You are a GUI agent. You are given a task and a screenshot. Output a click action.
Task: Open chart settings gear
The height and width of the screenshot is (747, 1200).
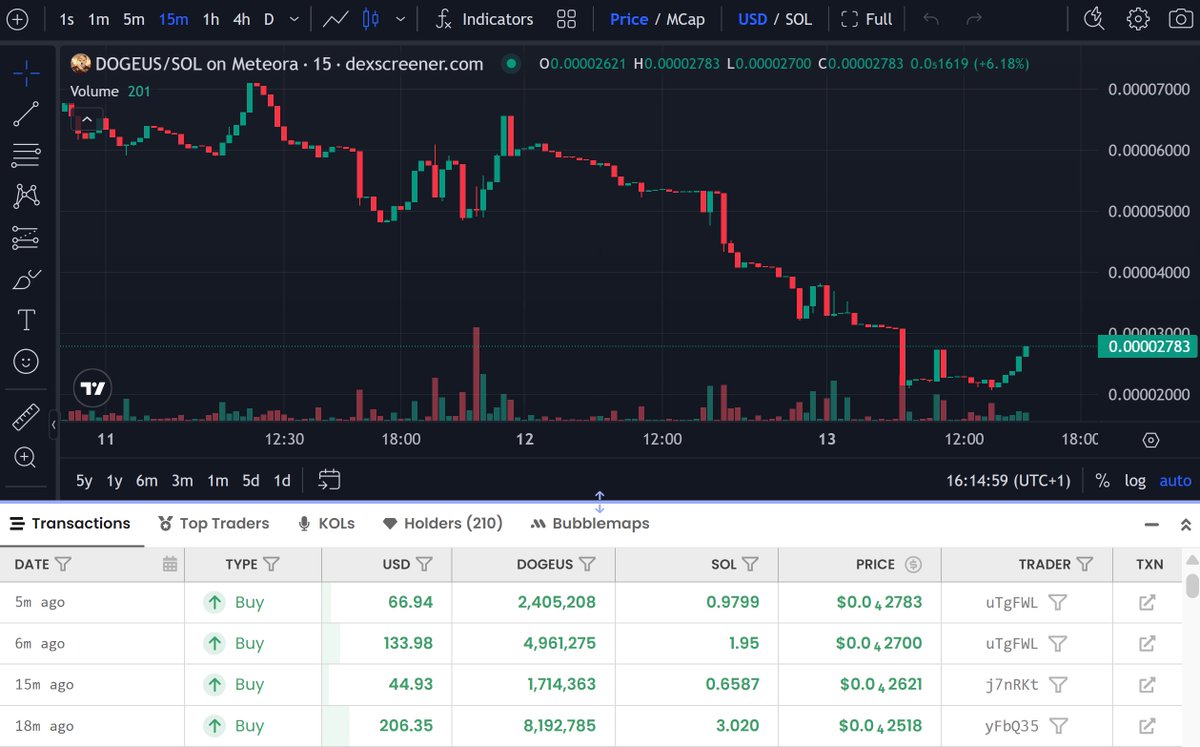(x=1138, y=19)
